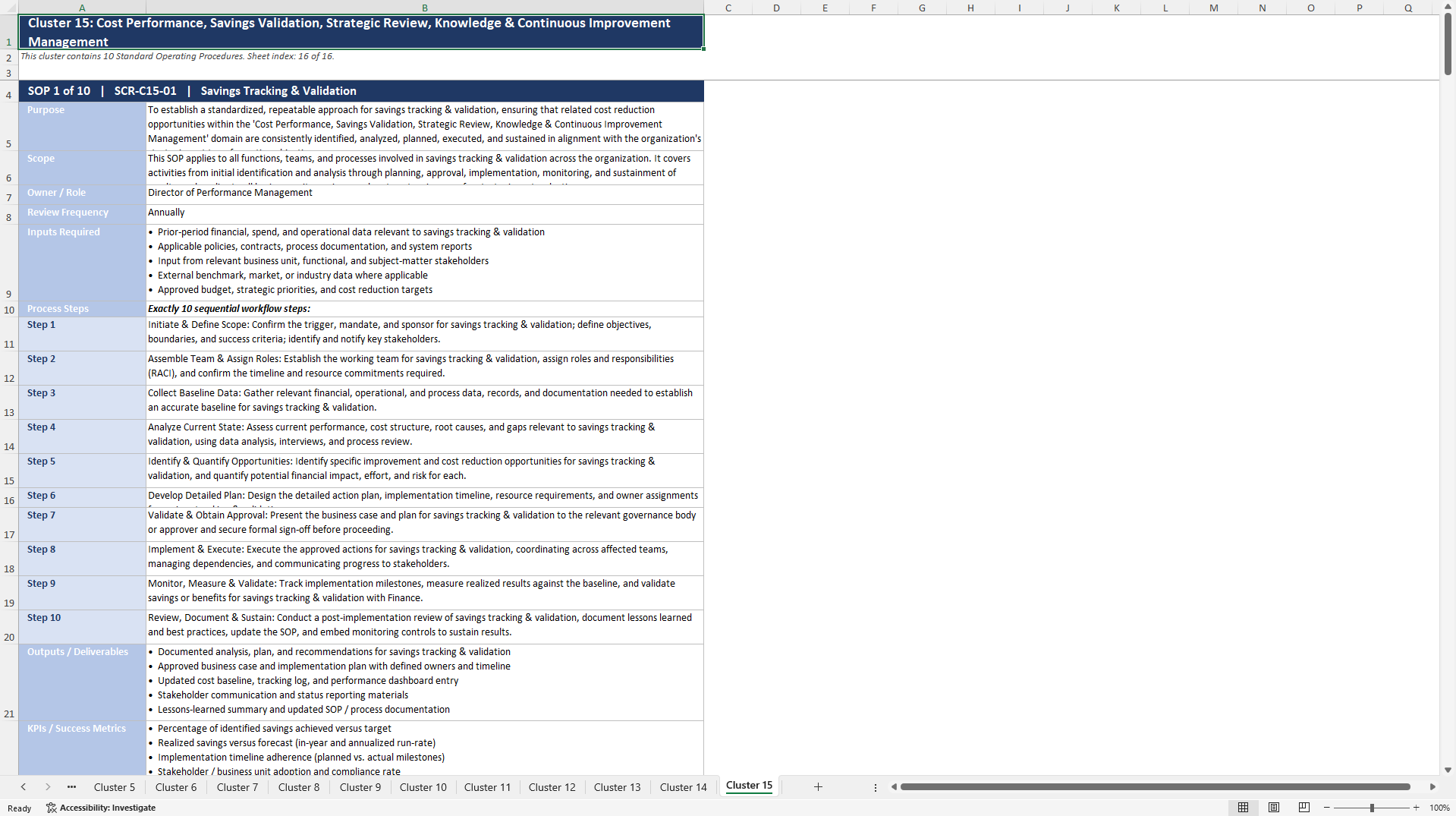This screenshot has width=1456, height=816.
Task: Click vertical scroll down arrow
Action: pos(1448,770)
